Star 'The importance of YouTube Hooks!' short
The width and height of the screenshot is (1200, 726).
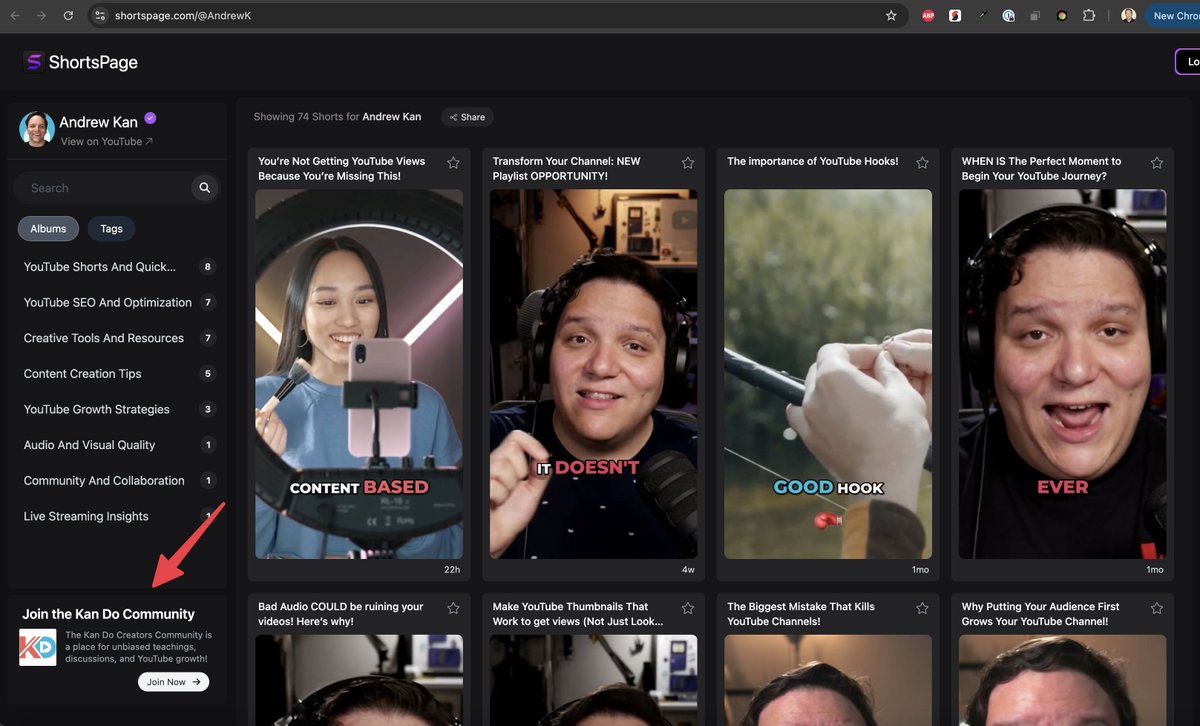click(x=922, y=163)
